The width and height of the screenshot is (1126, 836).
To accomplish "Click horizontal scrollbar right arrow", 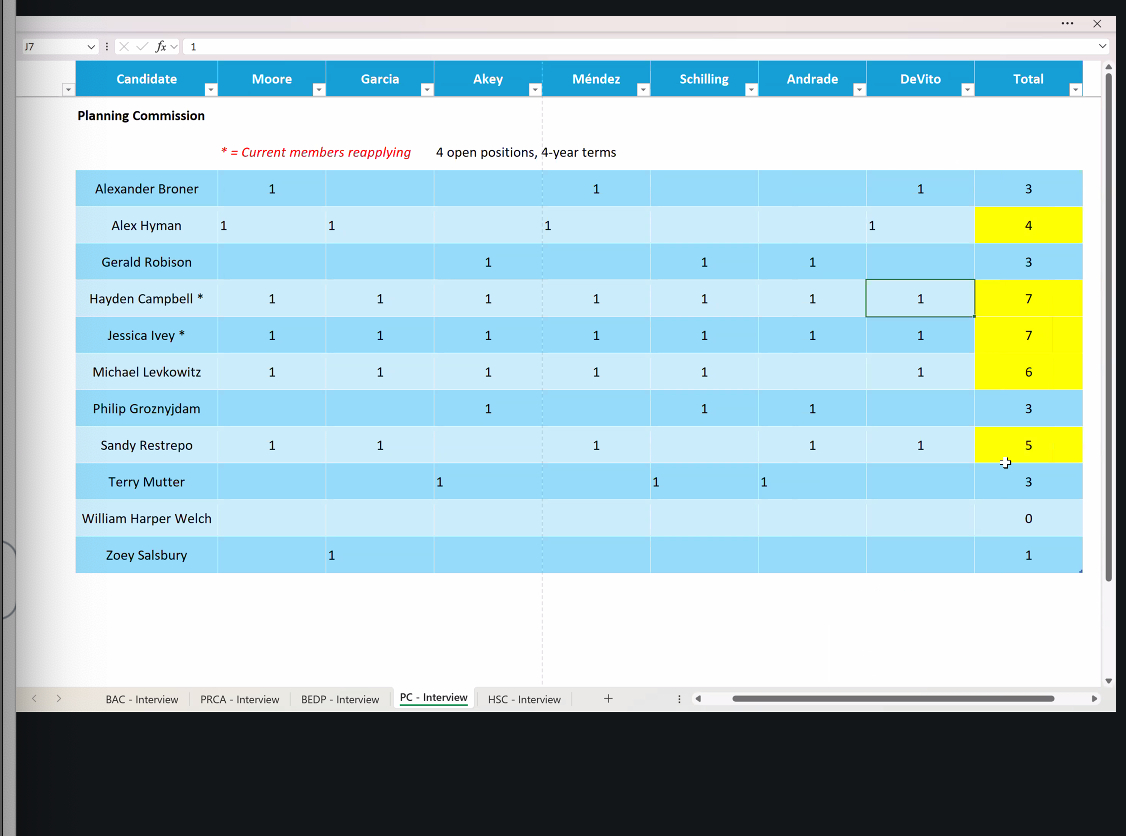I will (1094, 699).
